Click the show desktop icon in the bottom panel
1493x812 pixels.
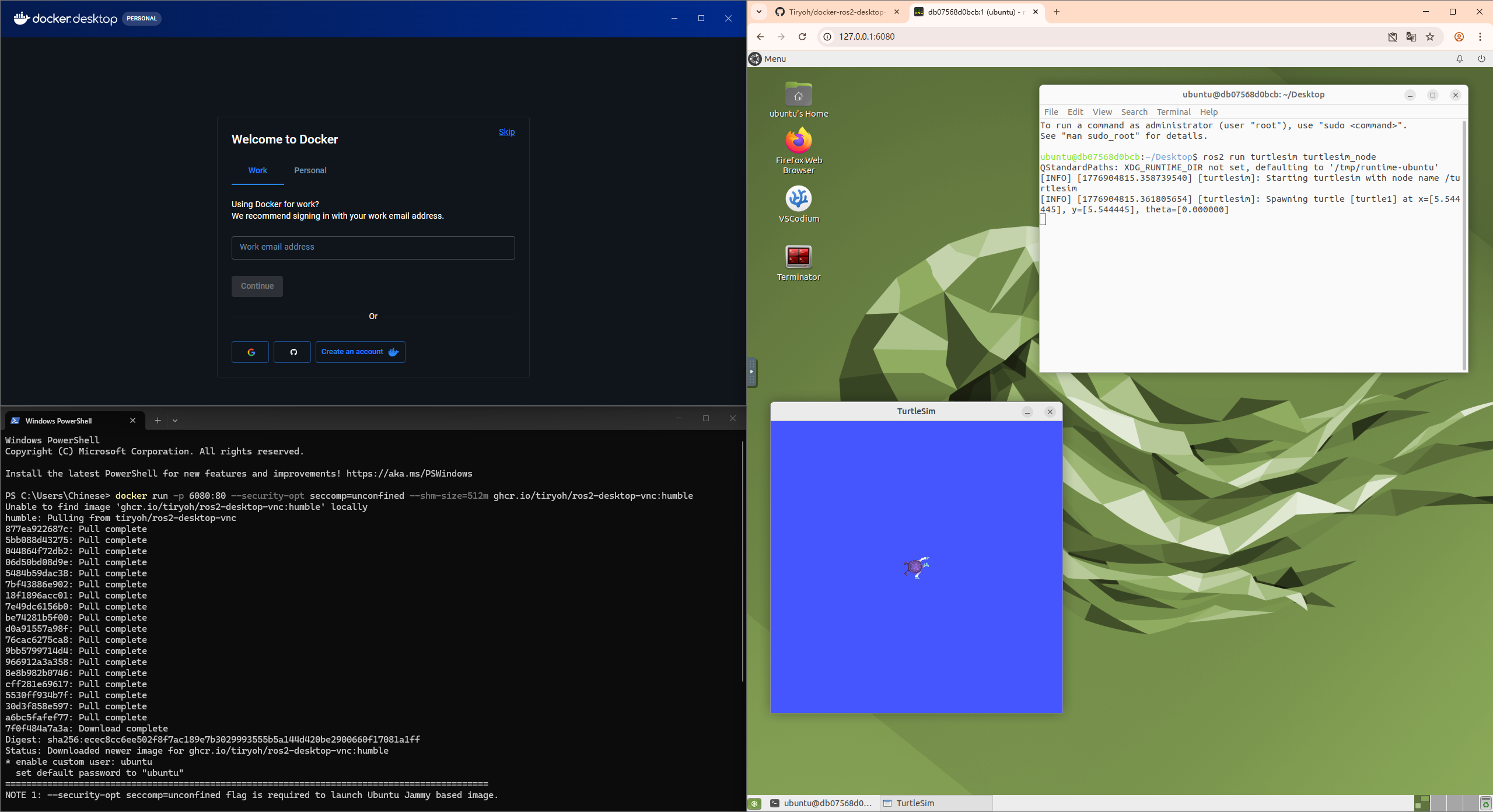(755, 803)
